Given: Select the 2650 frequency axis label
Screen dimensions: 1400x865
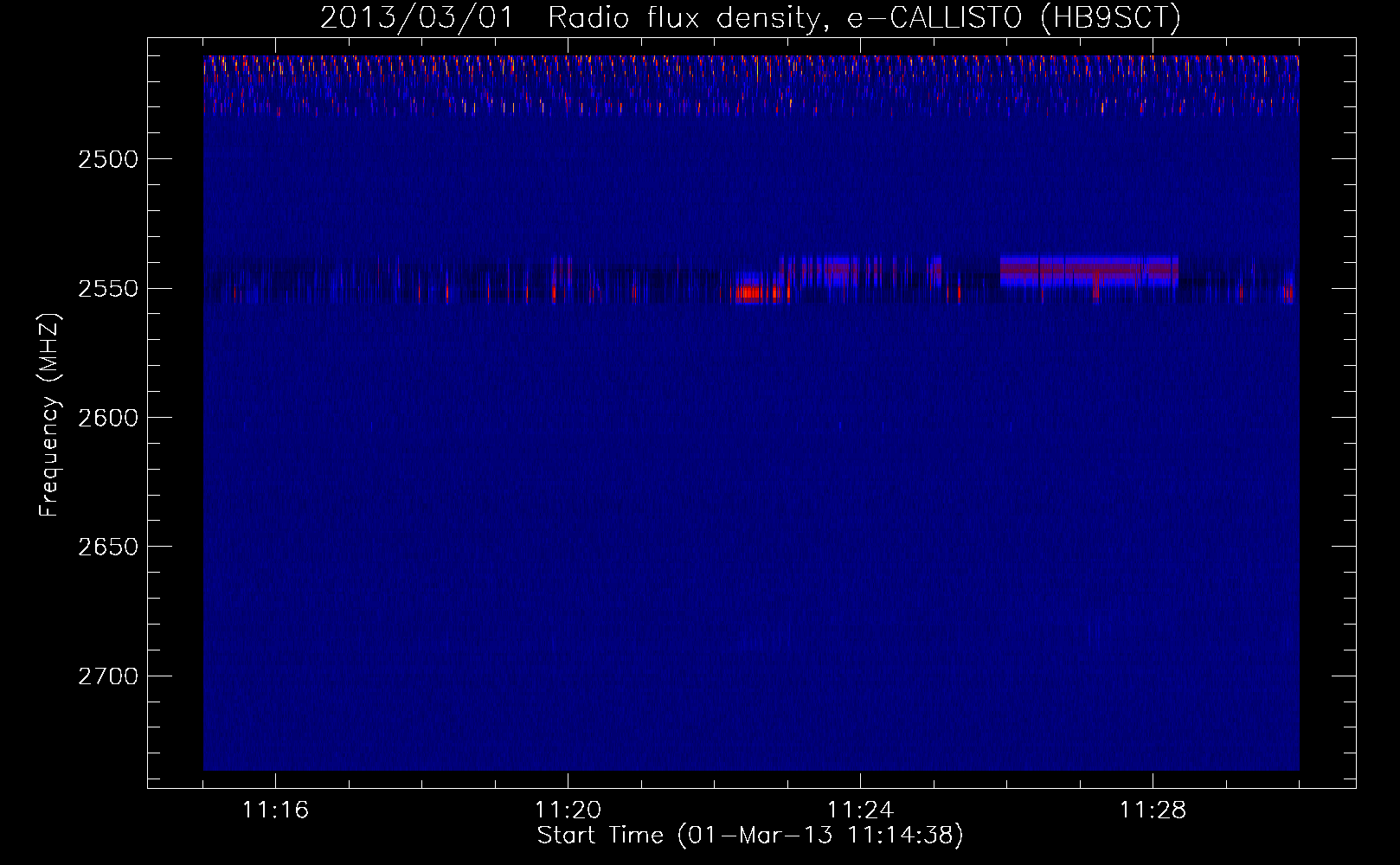Looking at the screenshot, I should click(x=107, y=547).
